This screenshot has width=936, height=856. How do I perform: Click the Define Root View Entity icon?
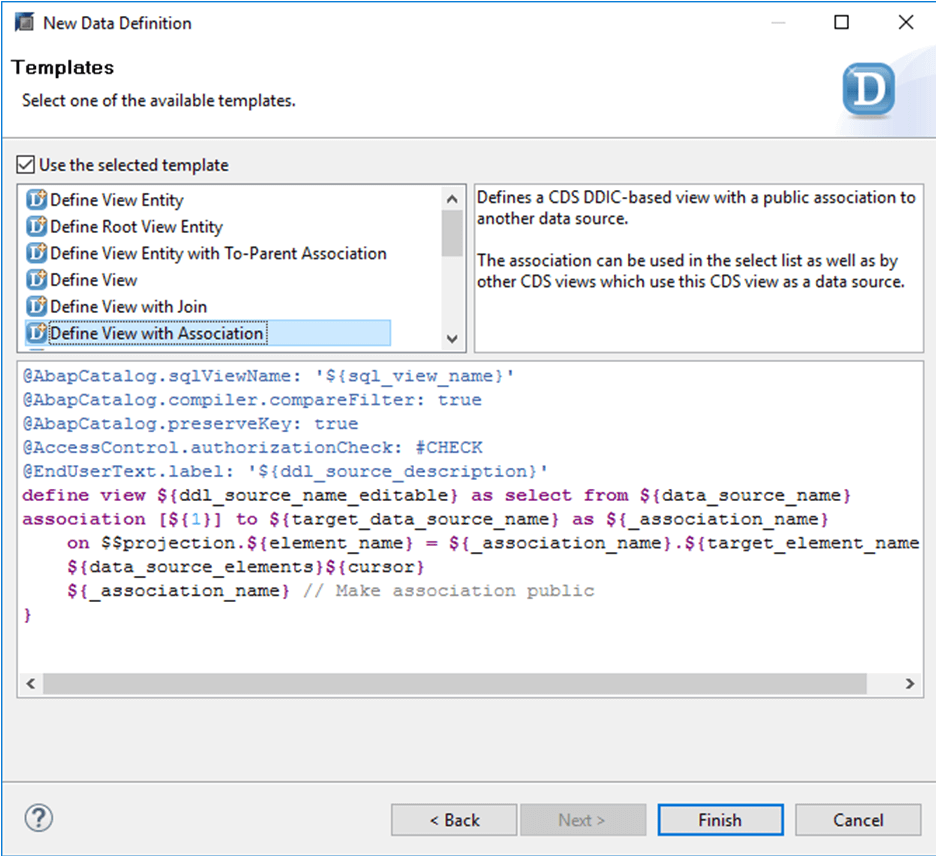pos(36,226)
